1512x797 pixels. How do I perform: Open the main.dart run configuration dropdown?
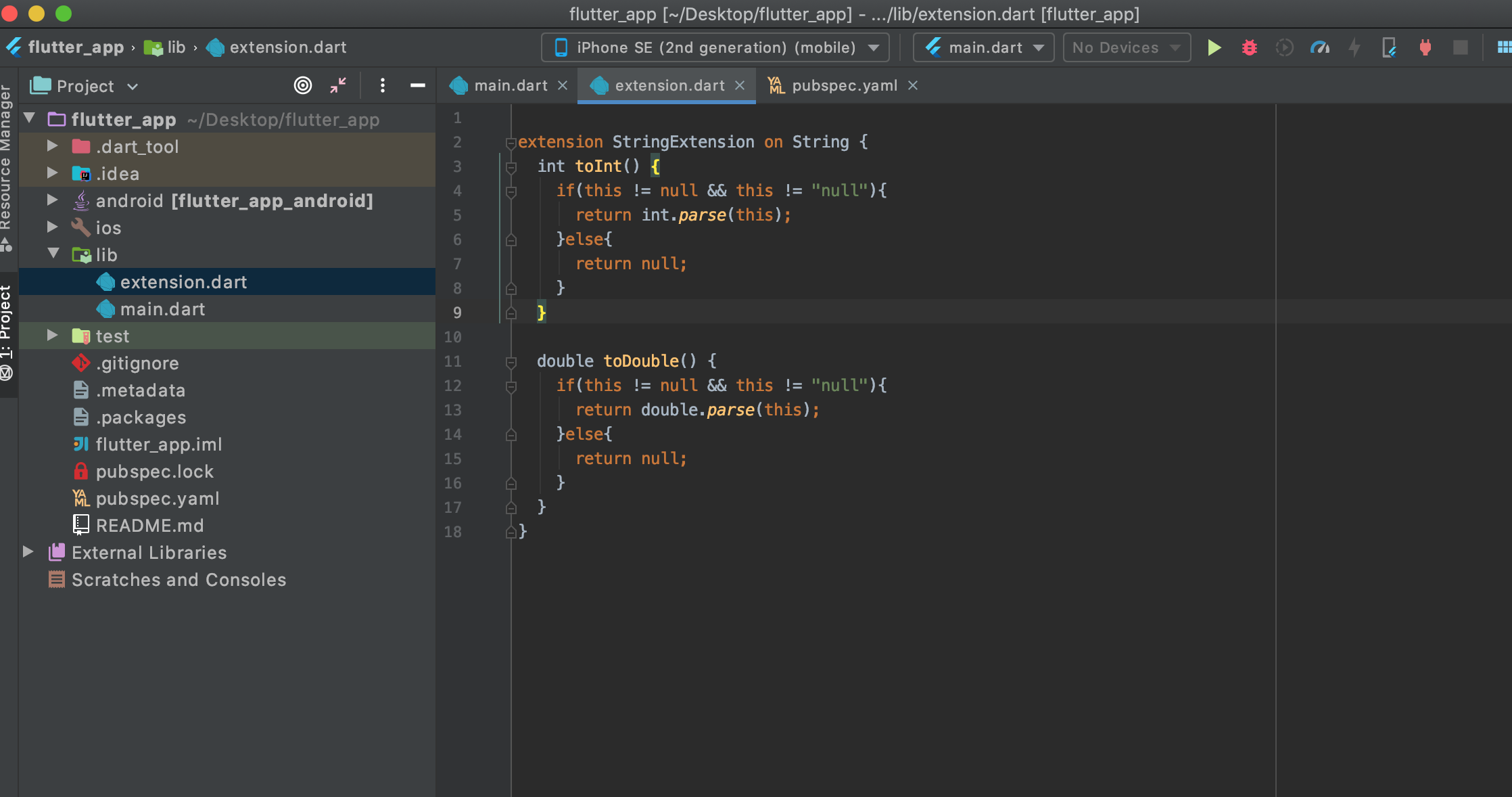983,47
